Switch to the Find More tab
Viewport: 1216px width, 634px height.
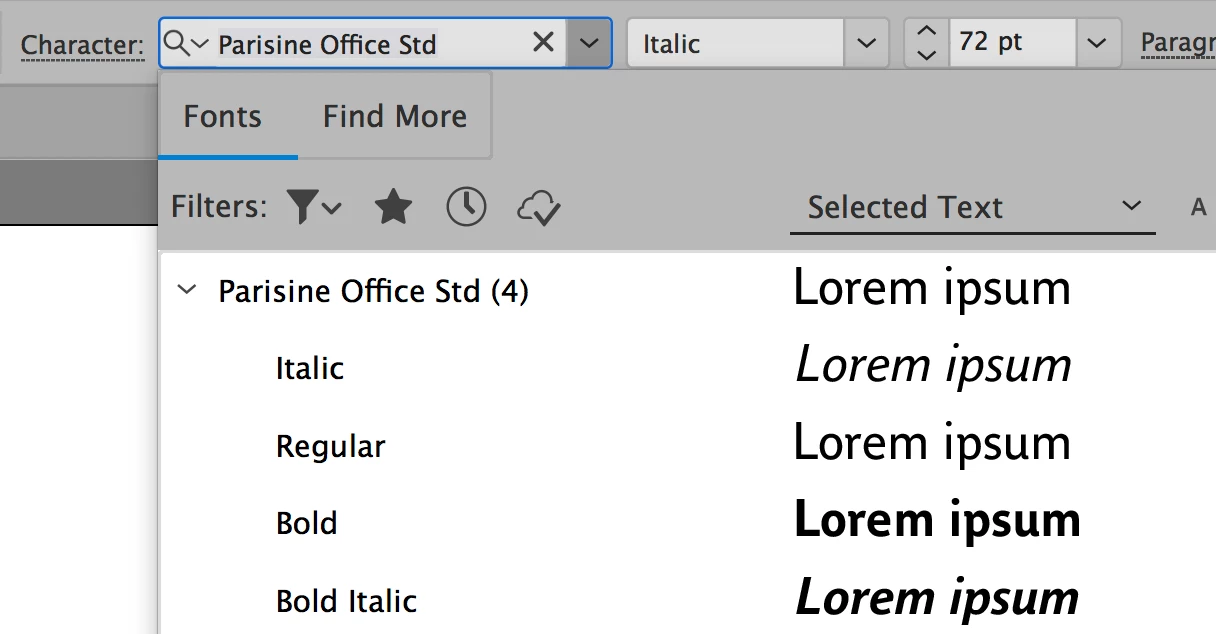tap(395, 116)
